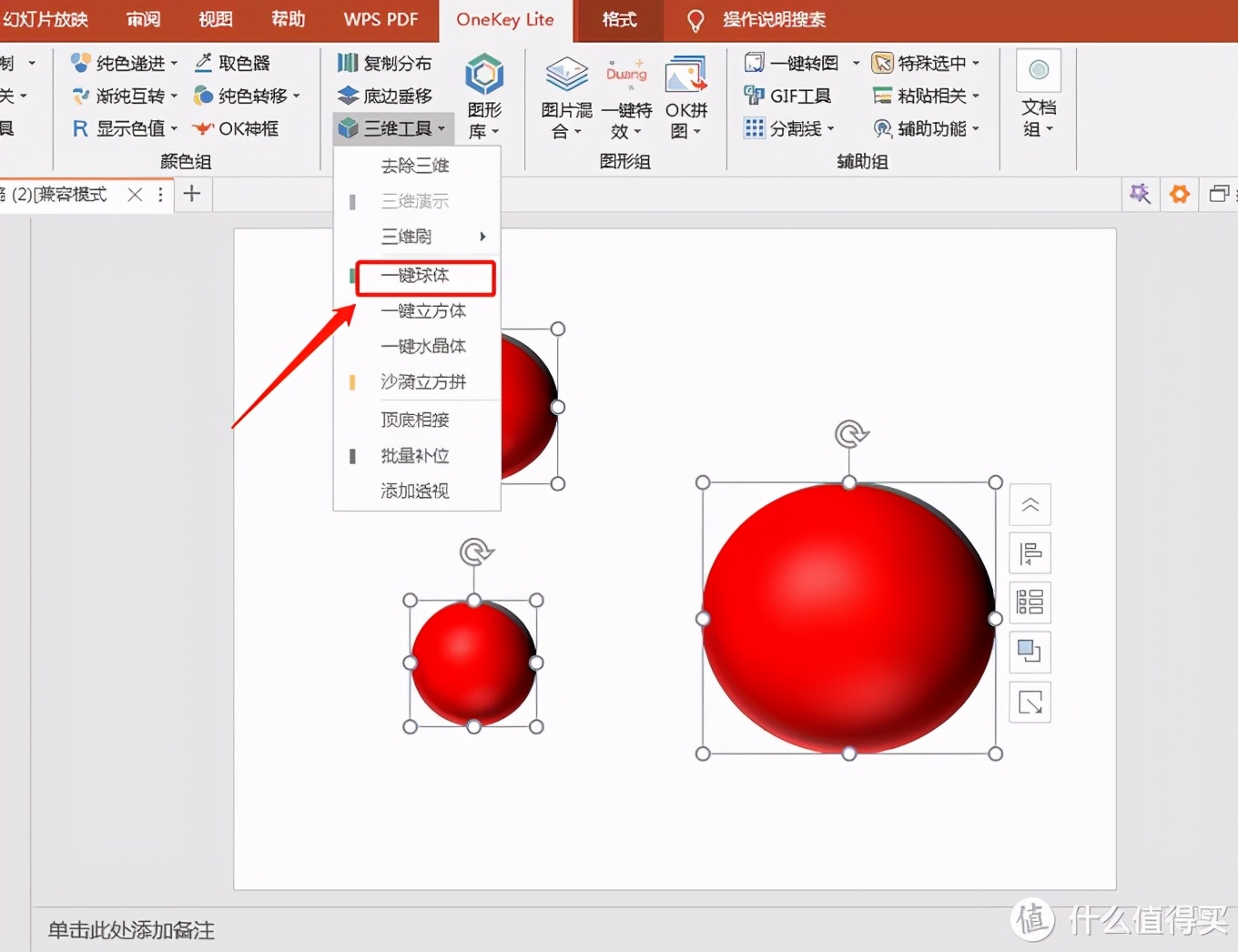Open the 图形库 shape library
This screenshot has width=1238, height=952.
pos(483,95)
